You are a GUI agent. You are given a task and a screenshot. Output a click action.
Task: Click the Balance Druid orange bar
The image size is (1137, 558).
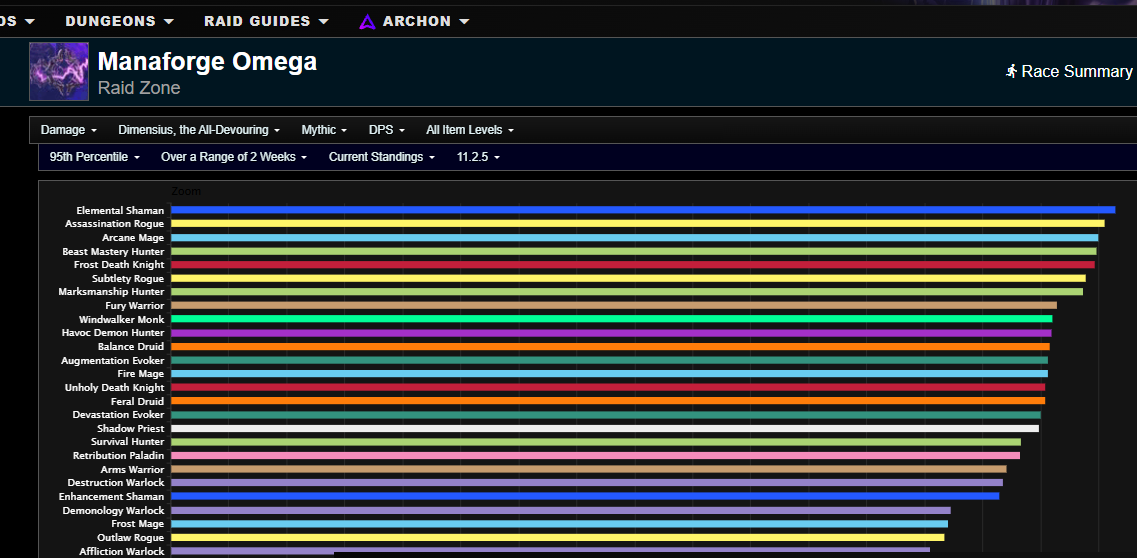tap(610, 346)
